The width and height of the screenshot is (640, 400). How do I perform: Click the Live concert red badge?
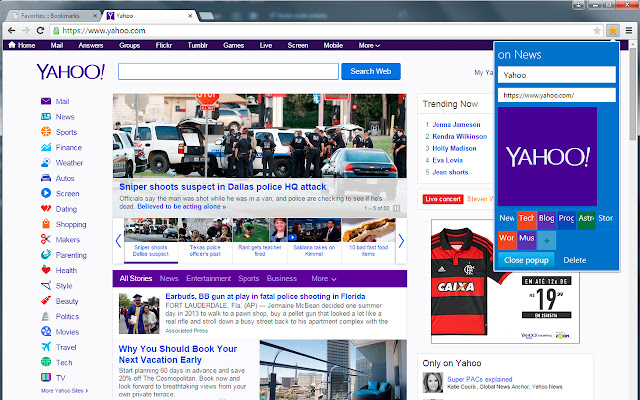[x=443, y=199]
